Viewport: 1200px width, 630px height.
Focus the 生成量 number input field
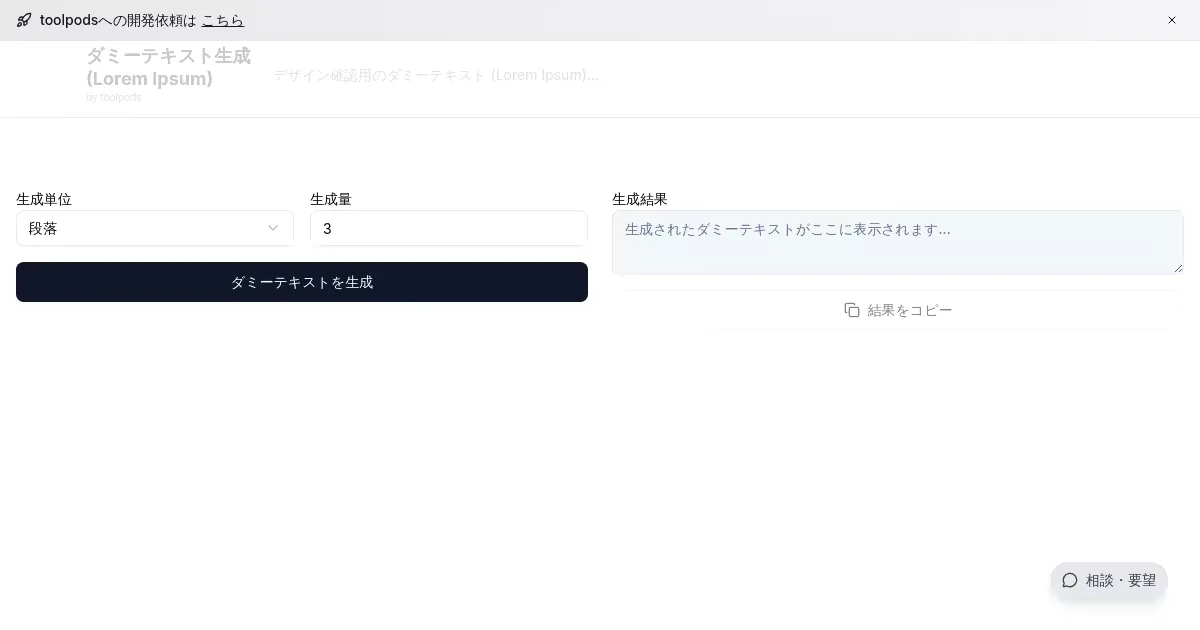point(448,228)
